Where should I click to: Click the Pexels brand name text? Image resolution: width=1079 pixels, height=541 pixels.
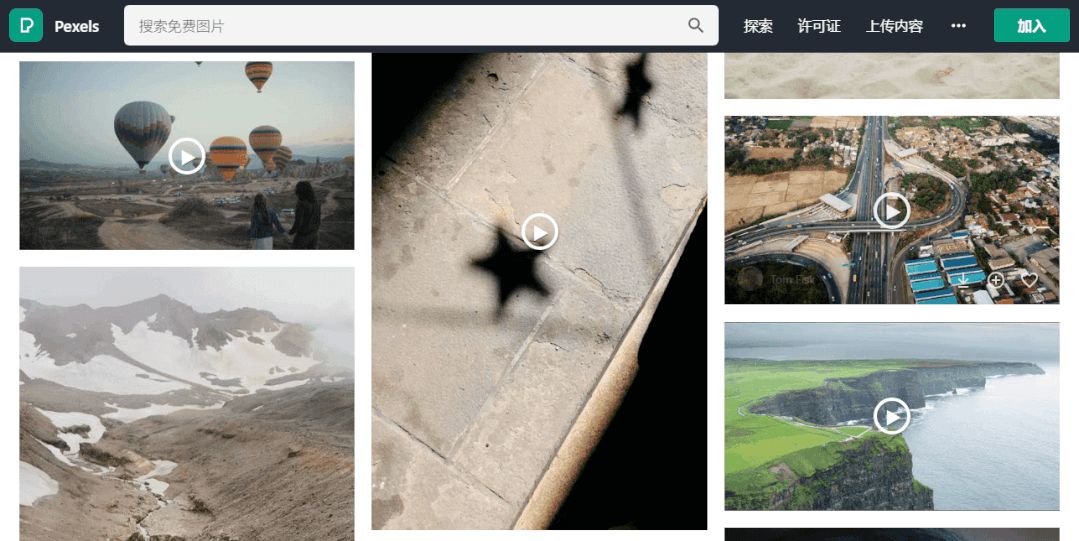click(76, 26)
